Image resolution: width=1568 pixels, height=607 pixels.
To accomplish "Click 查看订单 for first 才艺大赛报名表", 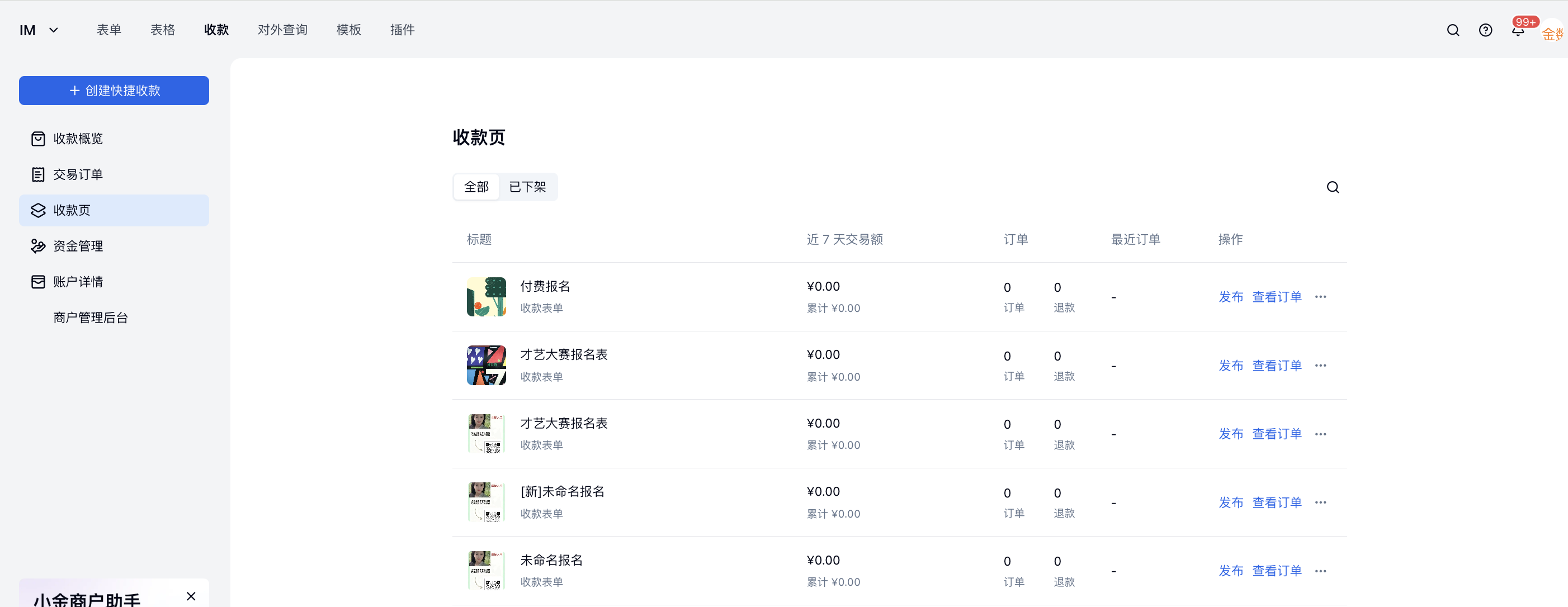I will pyautogui.click(x=1277, y=366).
